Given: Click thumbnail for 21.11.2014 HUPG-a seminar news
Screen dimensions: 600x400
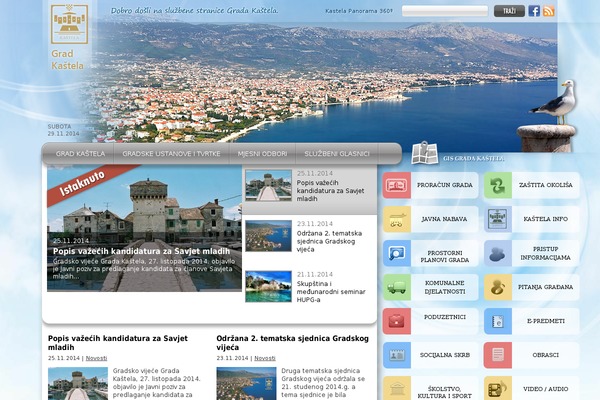Looking at the screenshot, I should [x=269, y=287].
